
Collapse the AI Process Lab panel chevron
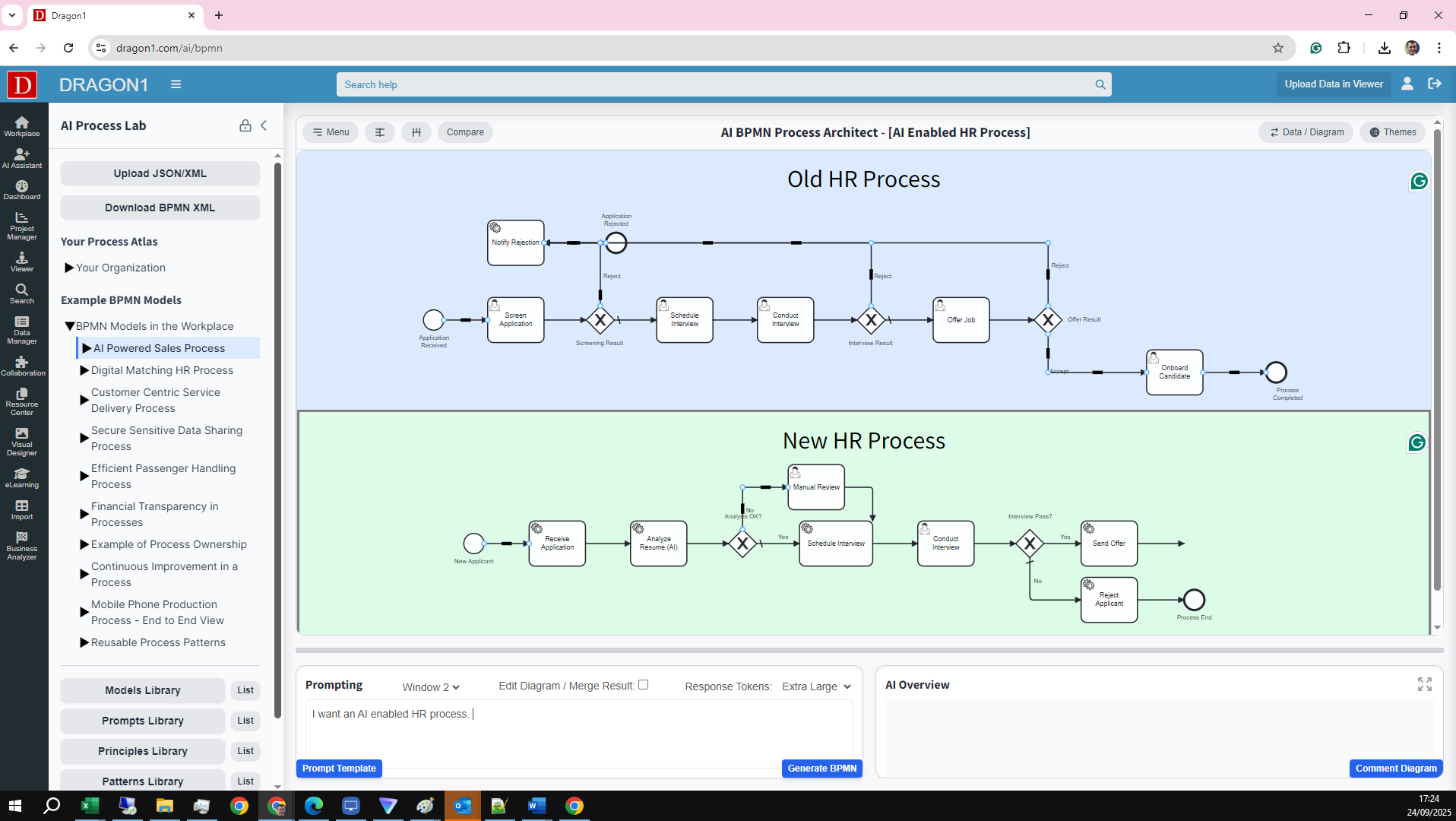point(264,125)
